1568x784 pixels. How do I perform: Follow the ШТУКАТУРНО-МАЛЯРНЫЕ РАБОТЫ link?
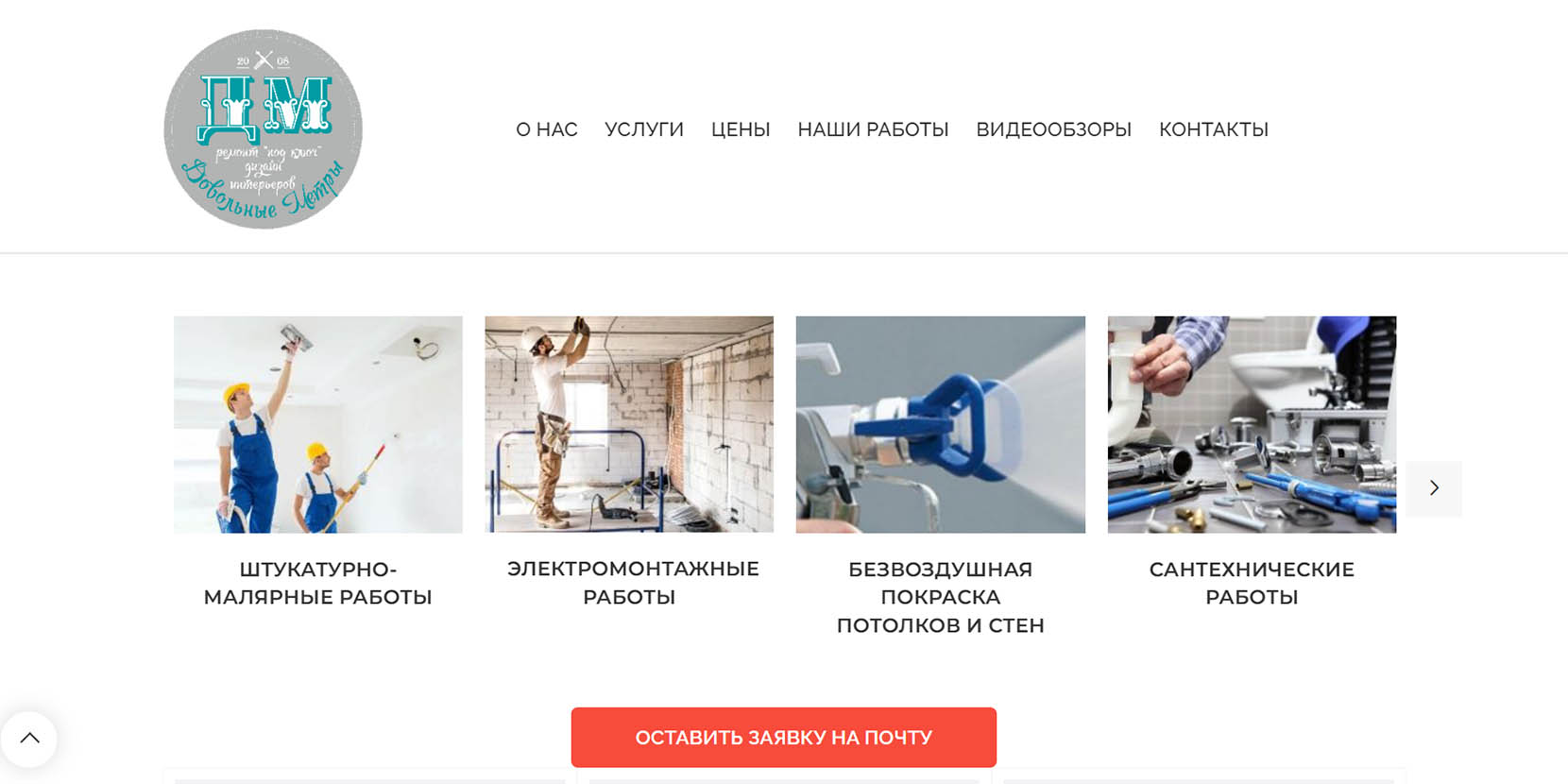pyautogui.click(x=318, y=583)
